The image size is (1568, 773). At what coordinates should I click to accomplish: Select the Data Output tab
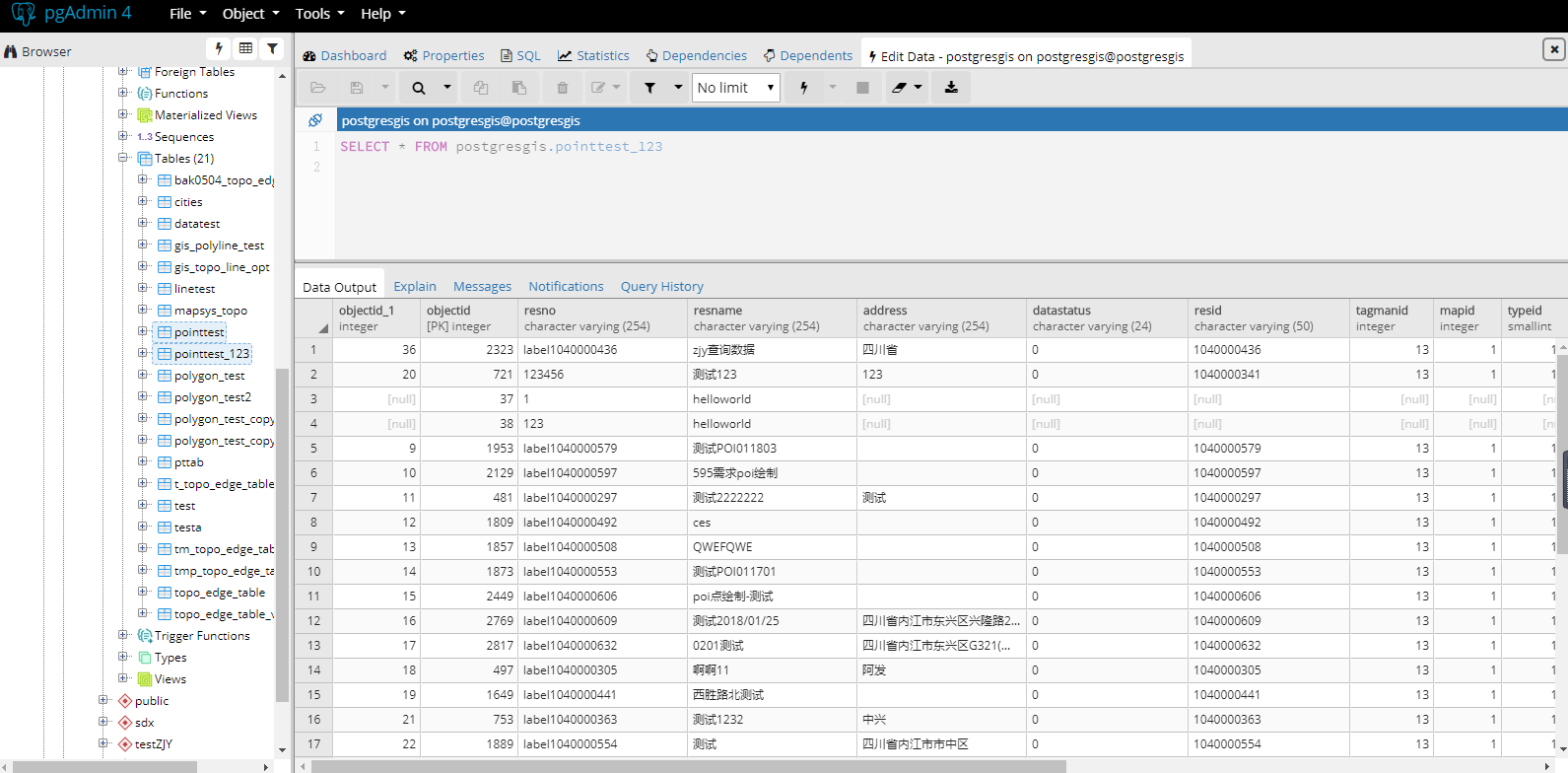[339, 287]
